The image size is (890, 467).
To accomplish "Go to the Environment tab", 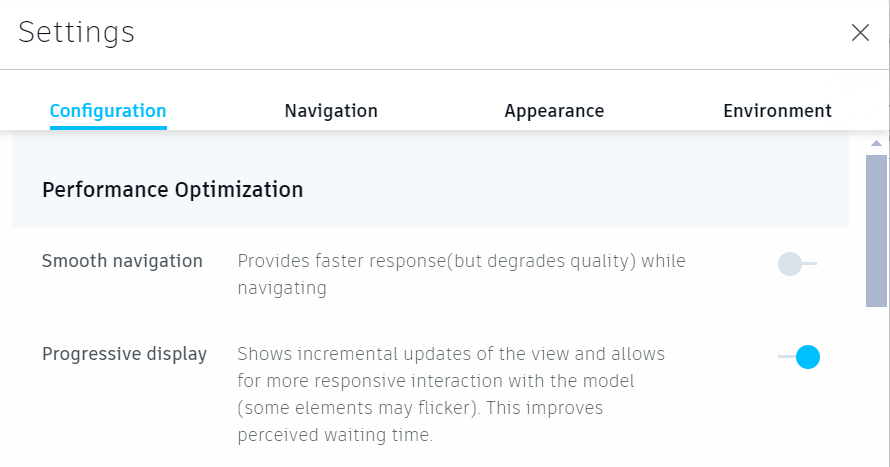I will (x=777, y=111).
